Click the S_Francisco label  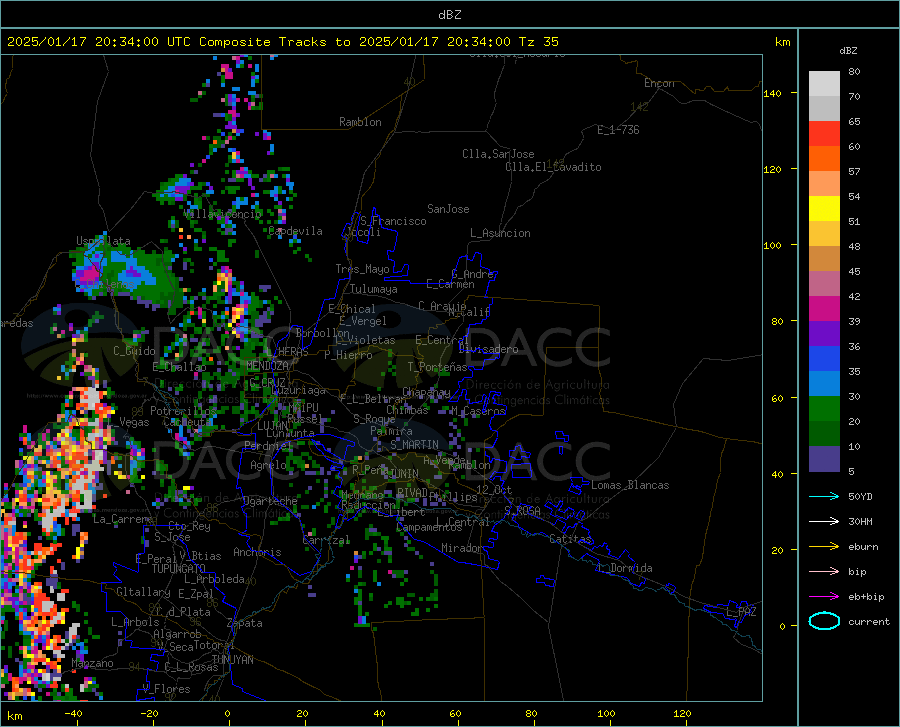pos(393,221)
